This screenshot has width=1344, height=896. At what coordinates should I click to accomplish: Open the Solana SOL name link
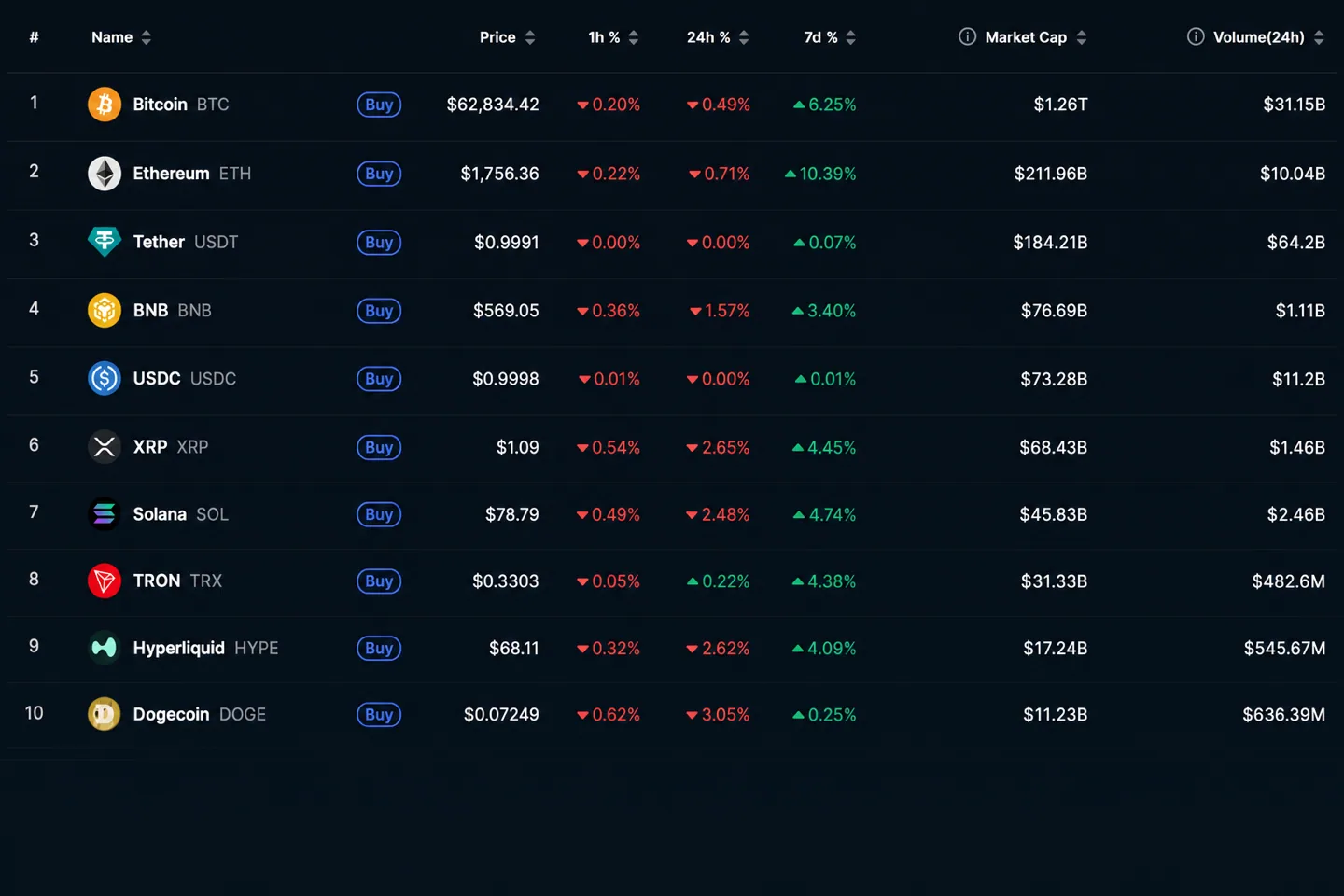(180, 514)
